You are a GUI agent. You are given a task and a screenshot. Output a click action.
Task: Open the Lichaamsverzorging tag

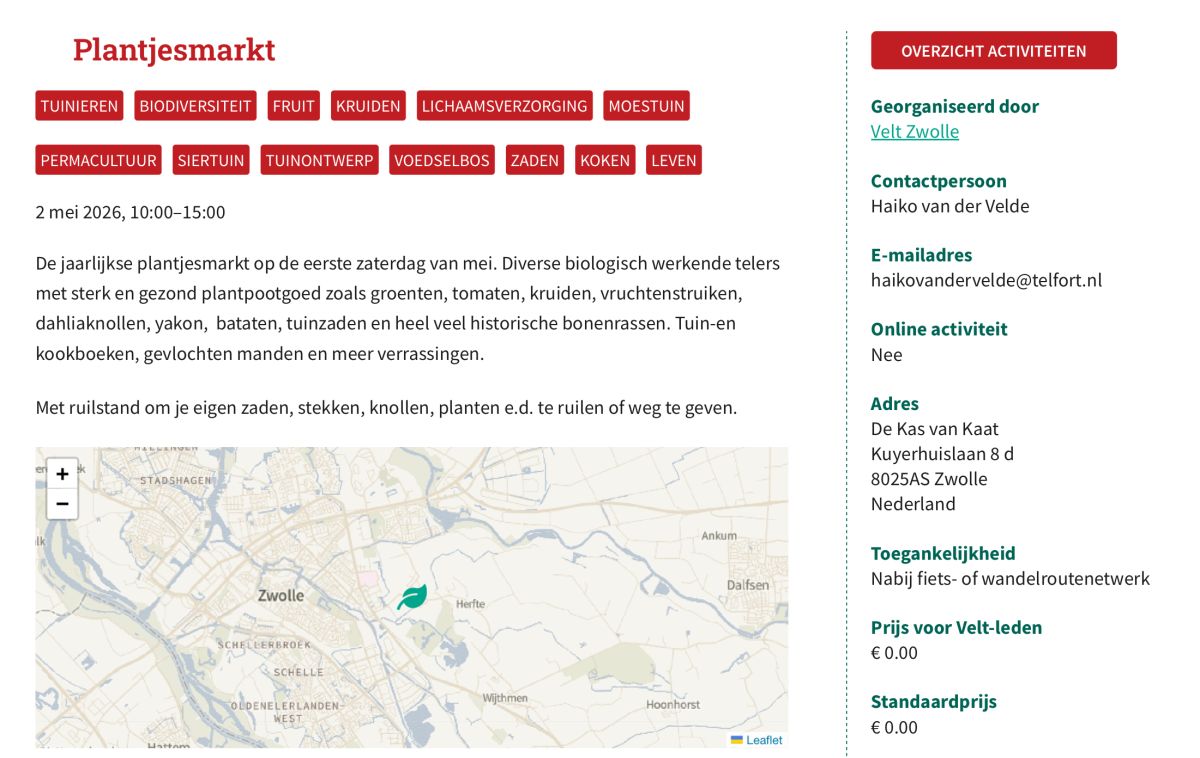pos(504,106)
